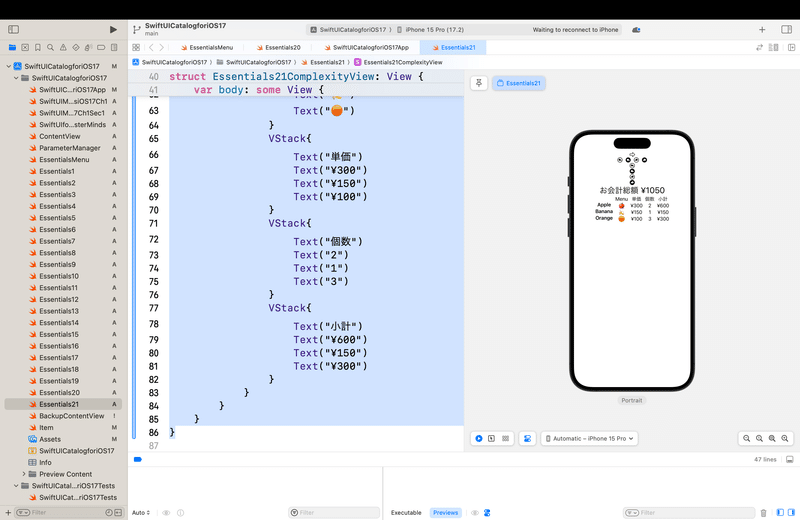Screen dimensions: 800x520
Task: Expand the Preview Content folder
Action: point(23,474)
